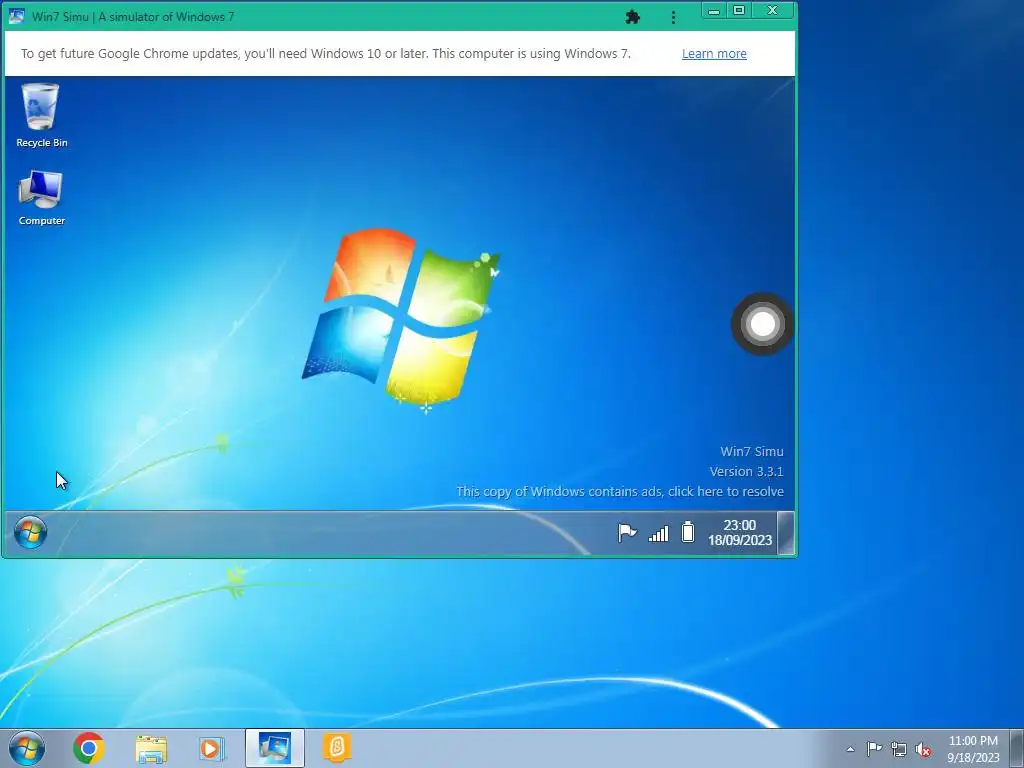Tap the floating round assistive touch button

762,324
